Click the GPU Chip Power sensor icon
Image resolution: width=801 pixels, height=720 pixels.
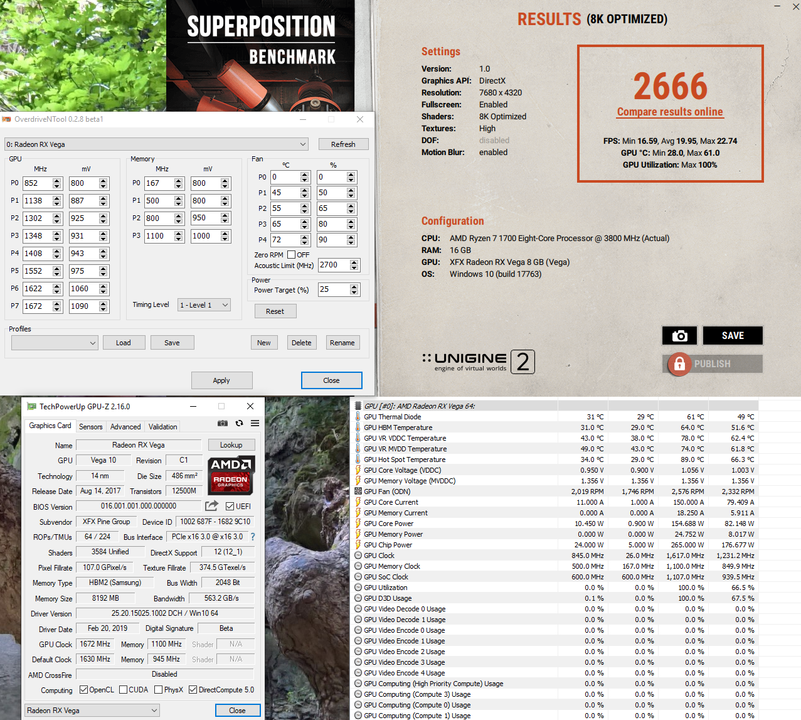coord(358,545)
